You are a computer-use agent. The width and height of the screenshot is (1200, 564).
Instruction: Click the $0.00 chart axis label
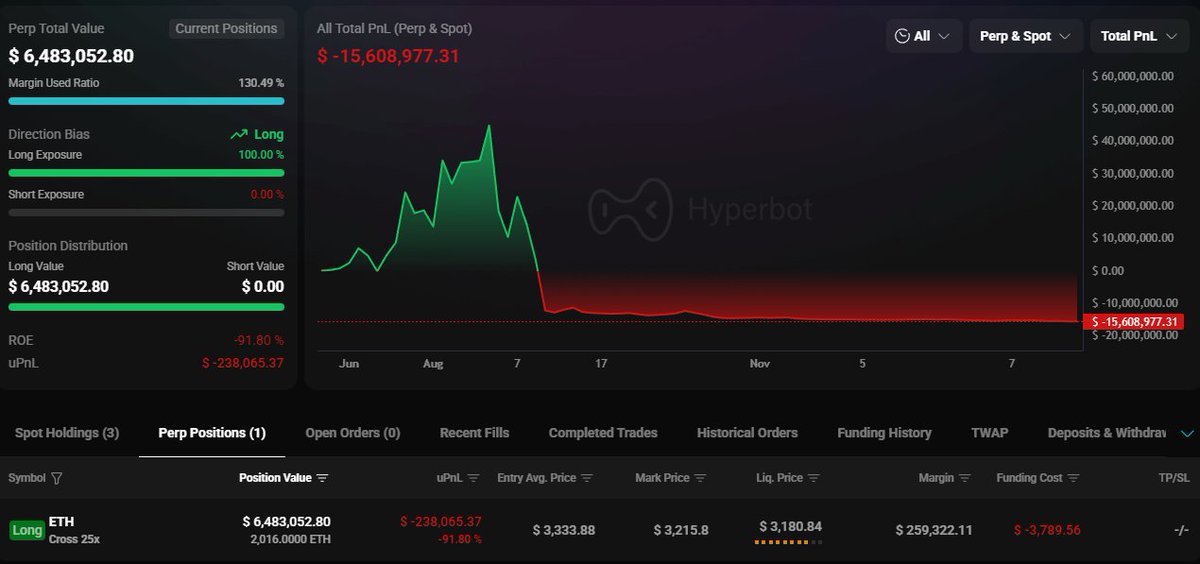[1108, 270]
